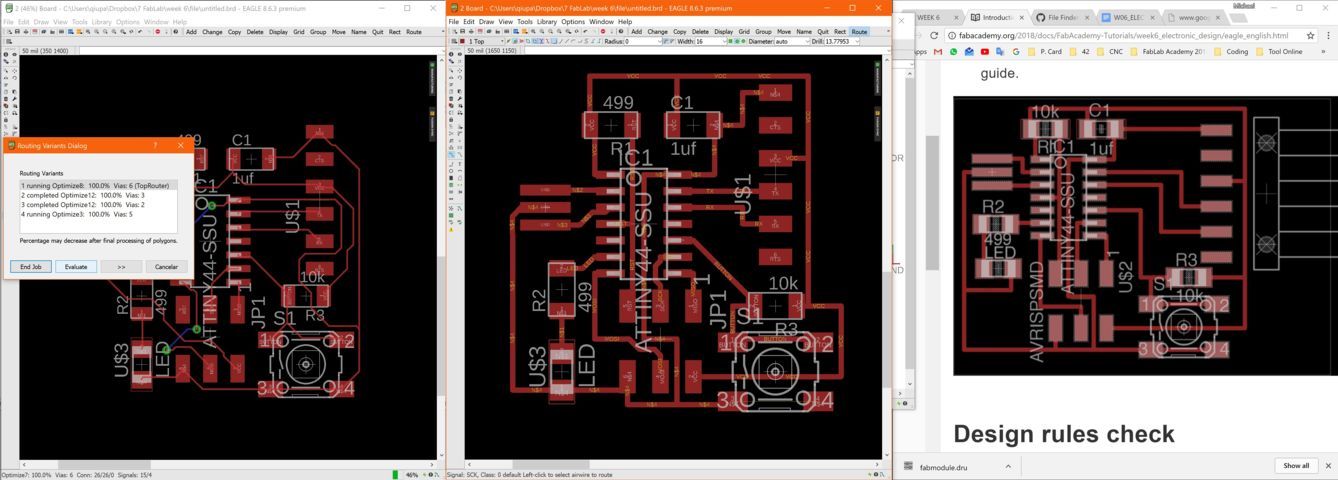1338x480 pixels.
Task: Open Draw menu in right EAGLE window
Action: click(486, 21)
